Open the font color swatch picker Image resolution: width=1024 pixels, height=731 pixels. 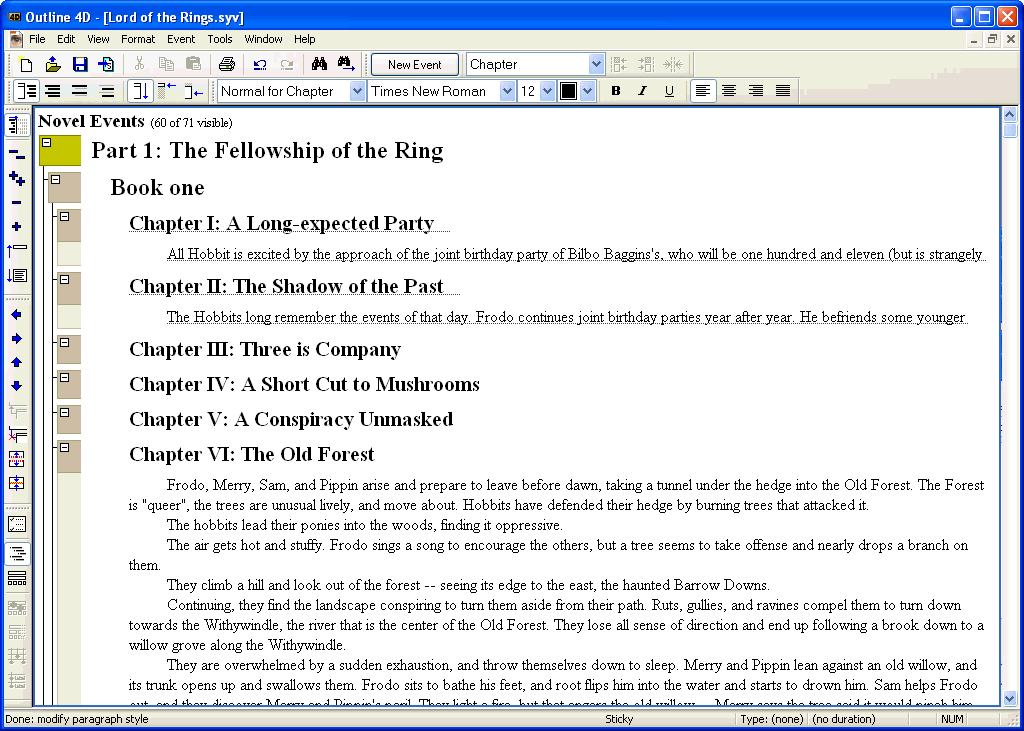pyautogui.click(x=588, y=90)
